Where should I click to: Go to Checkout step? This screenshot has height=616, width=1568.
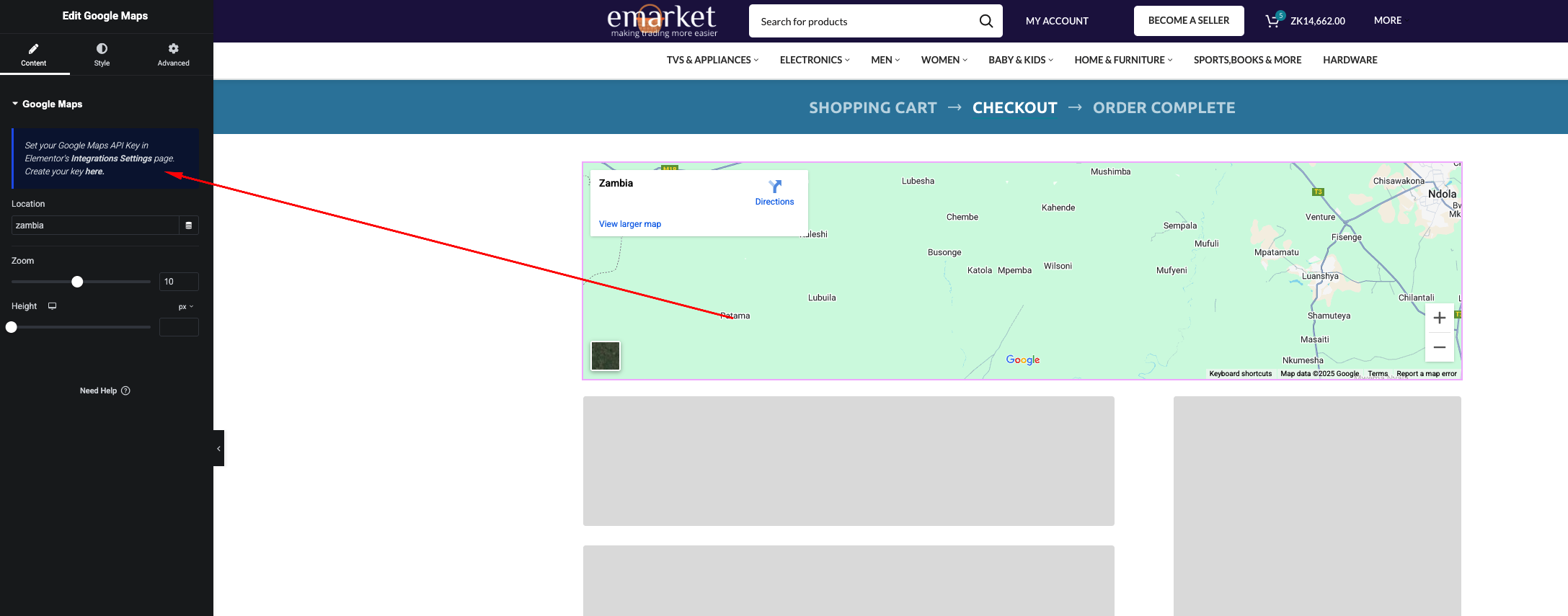1015,107
